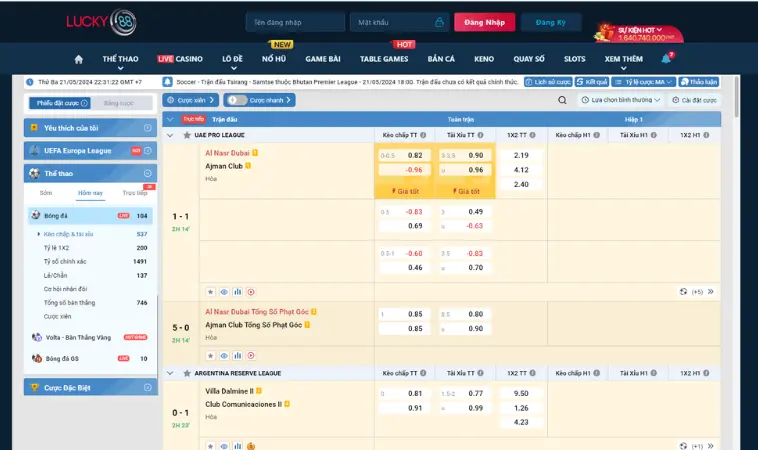The height and width of the screenshot is (450, 758).
Task: Collapse all matches via Trận đấu header chevron
Action: [170, 119]
